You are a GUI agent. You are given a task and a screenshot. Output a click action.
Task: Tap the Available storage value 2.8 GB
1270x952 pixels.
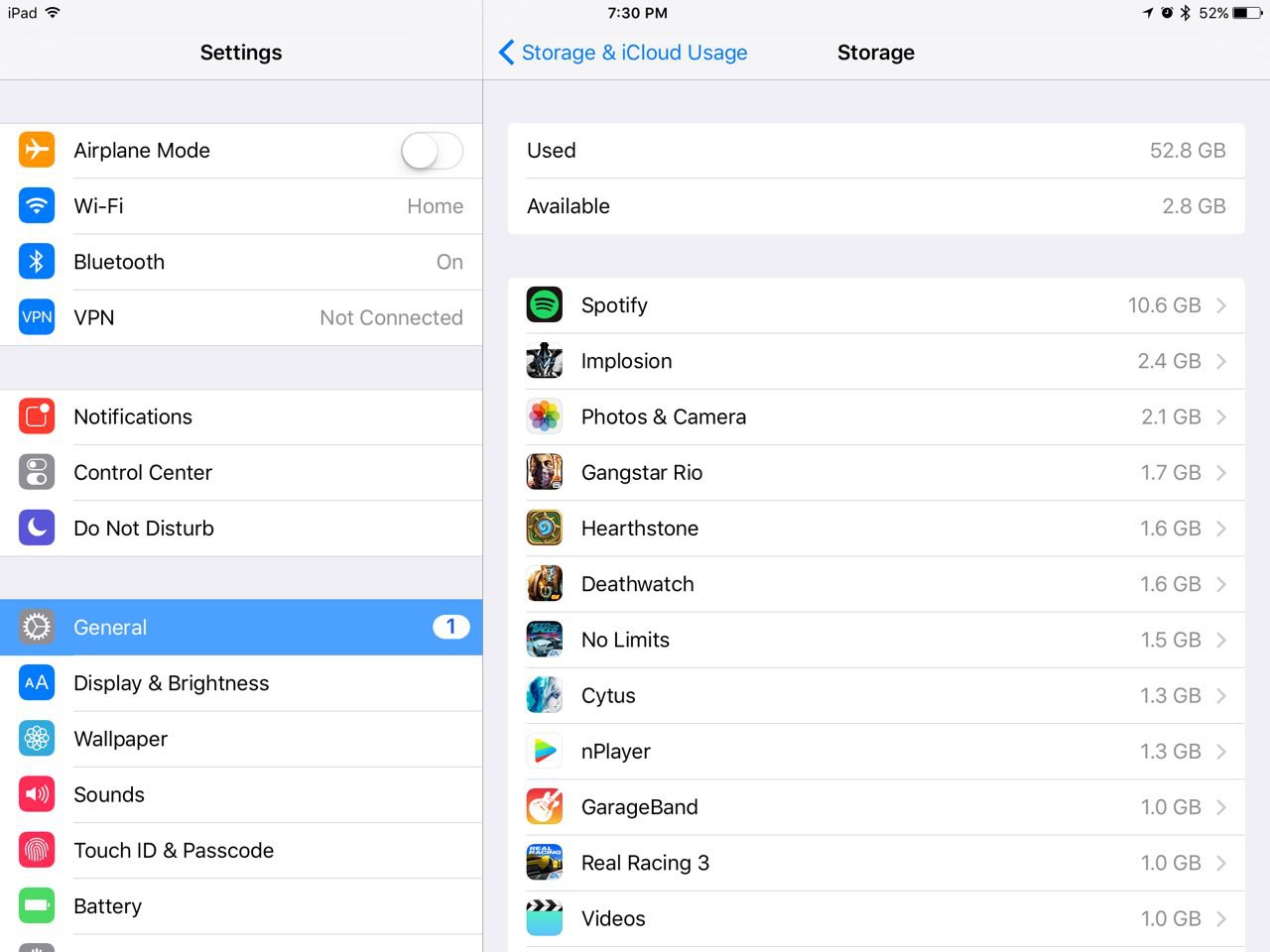tap(1194, 206)
